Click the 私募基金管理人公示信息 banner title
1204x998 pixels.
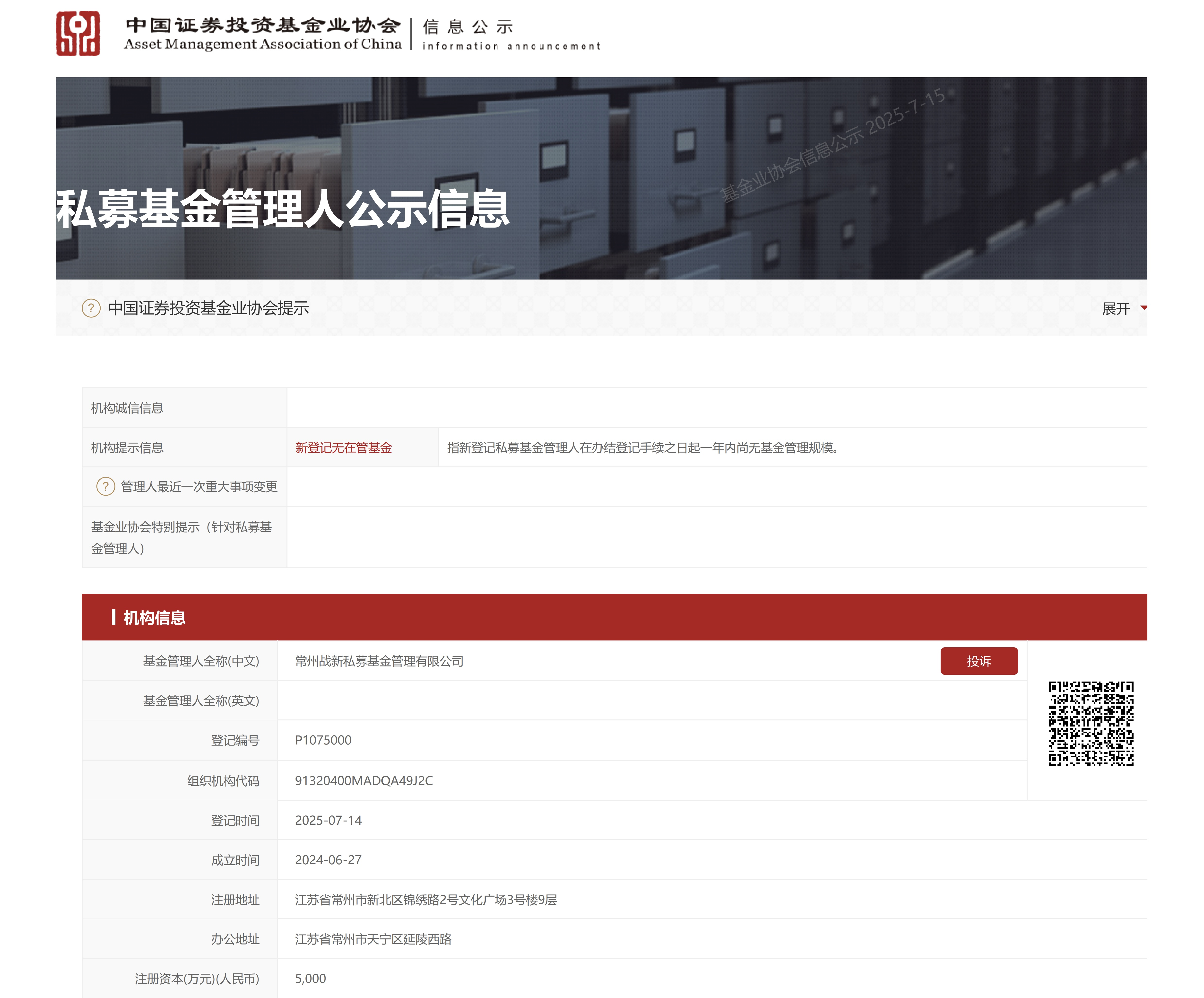click(283, 209)
